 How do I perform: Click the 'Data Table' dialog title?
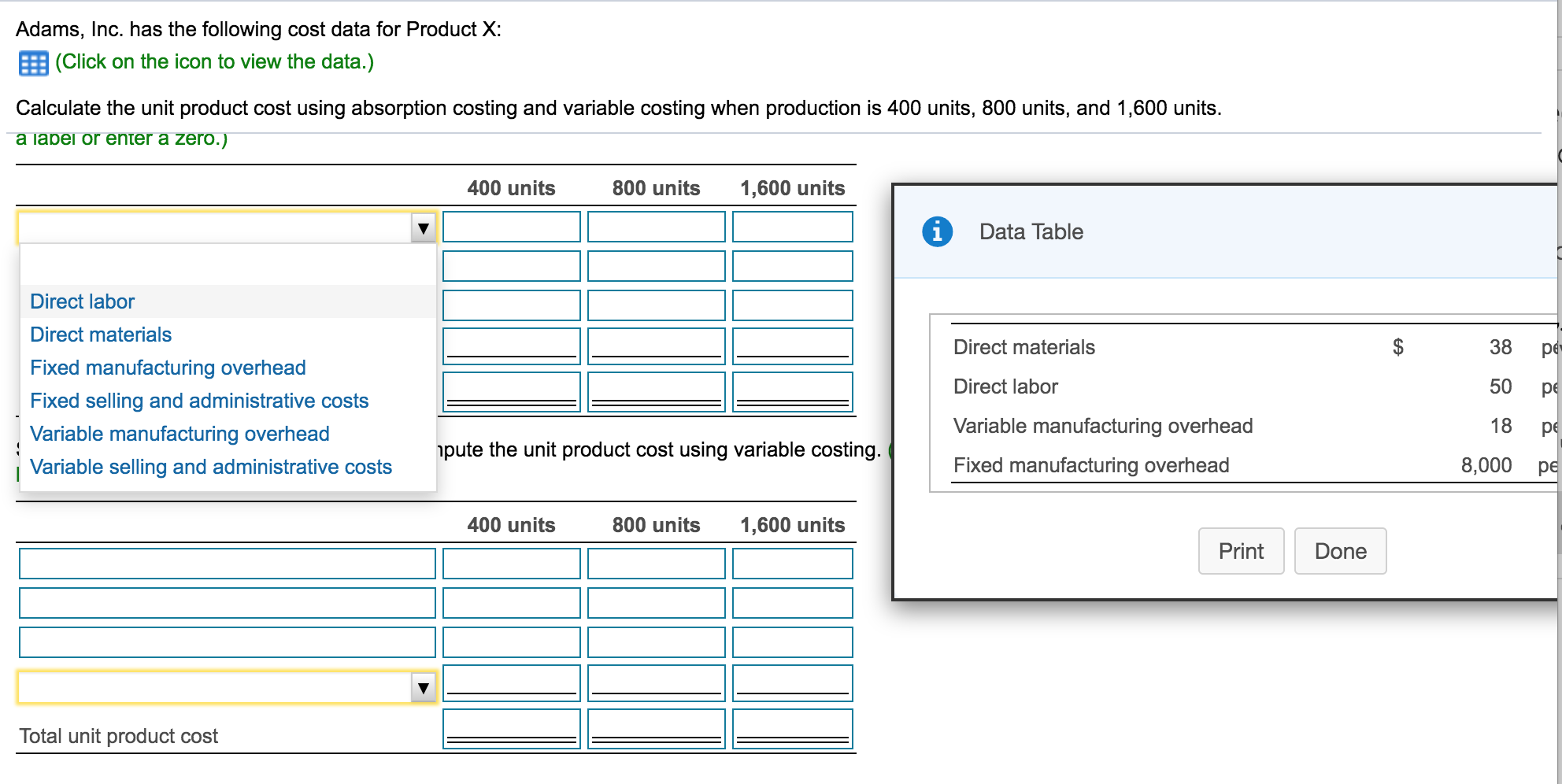1031,231
